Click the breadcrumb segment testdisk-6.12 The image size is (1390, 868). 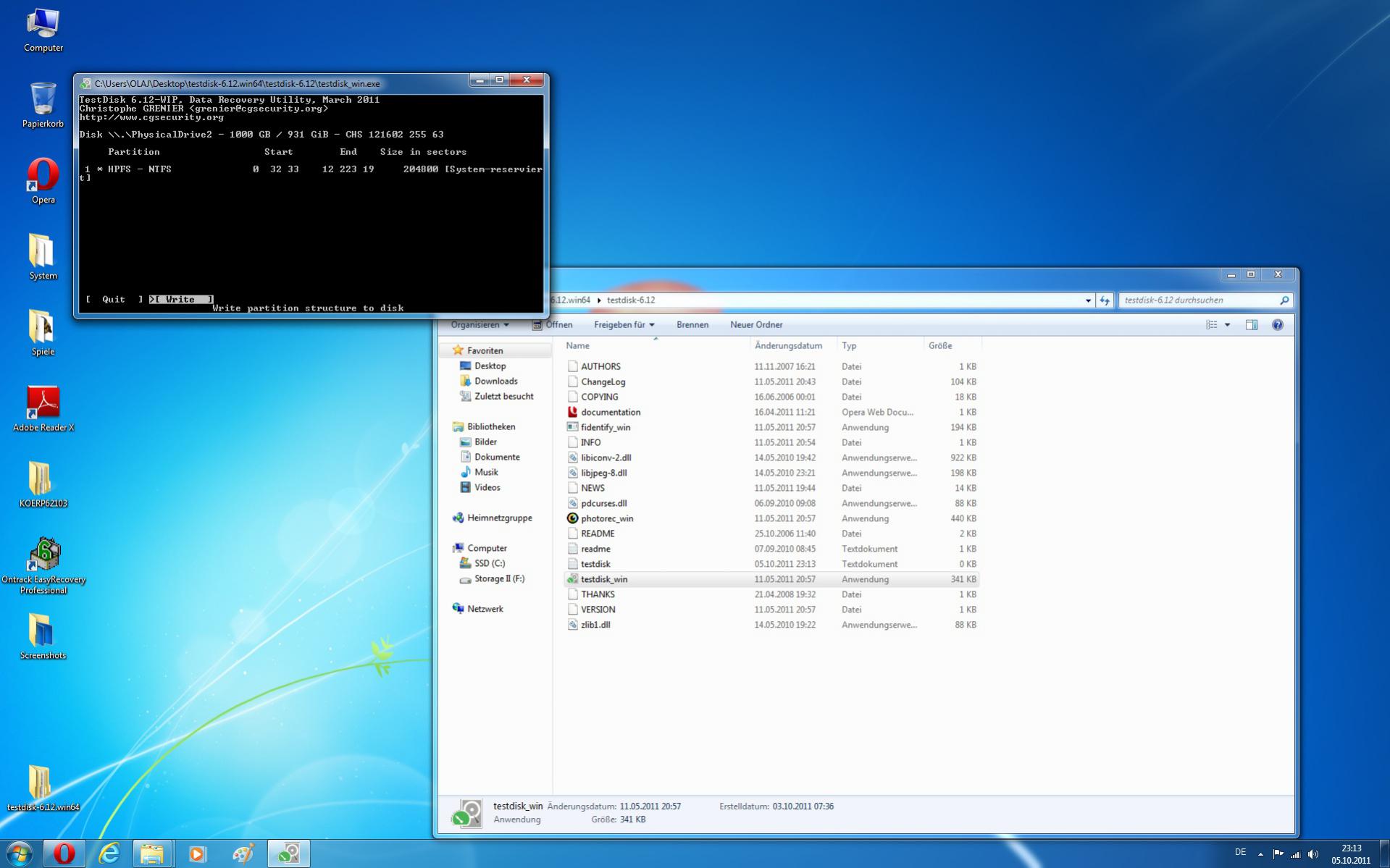pyautogui.click(x=630, y=300)
